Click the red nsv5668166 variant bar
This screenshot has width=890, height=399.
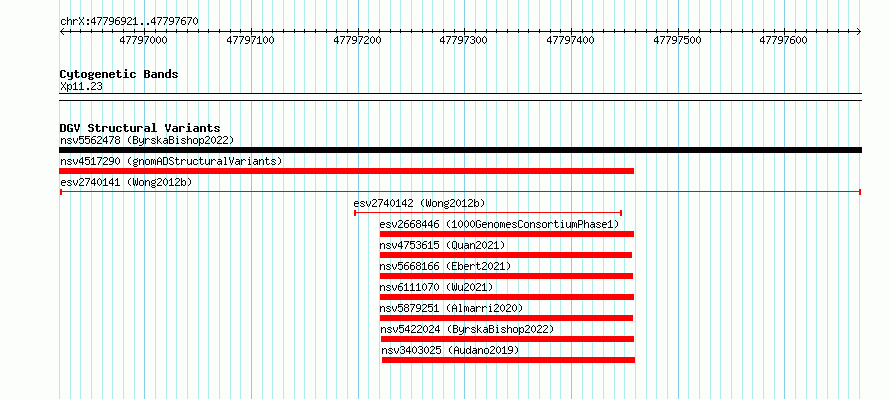(506, 276)
